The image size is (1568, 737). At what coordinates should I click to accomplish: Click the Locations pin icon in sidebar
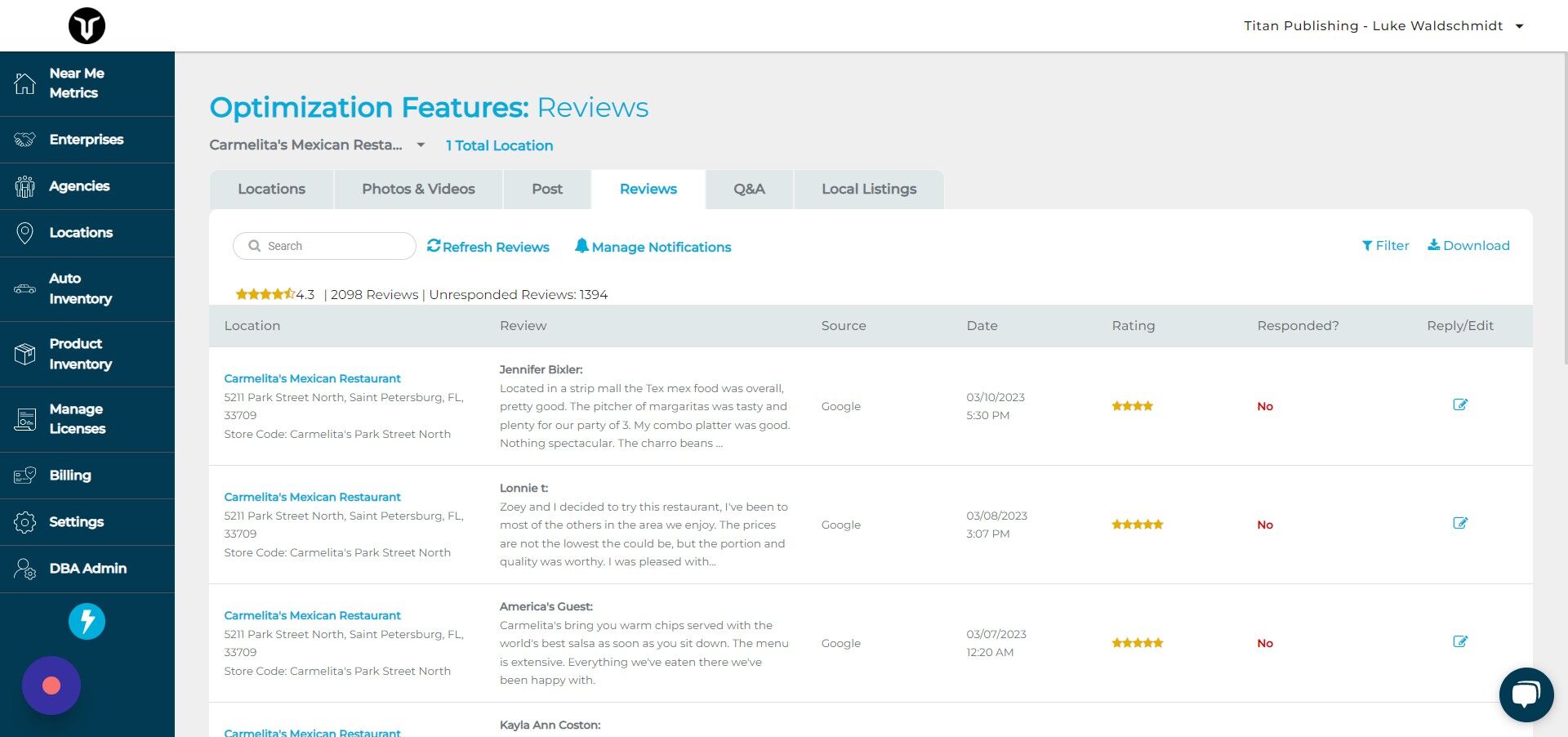[x=24, y=233]
